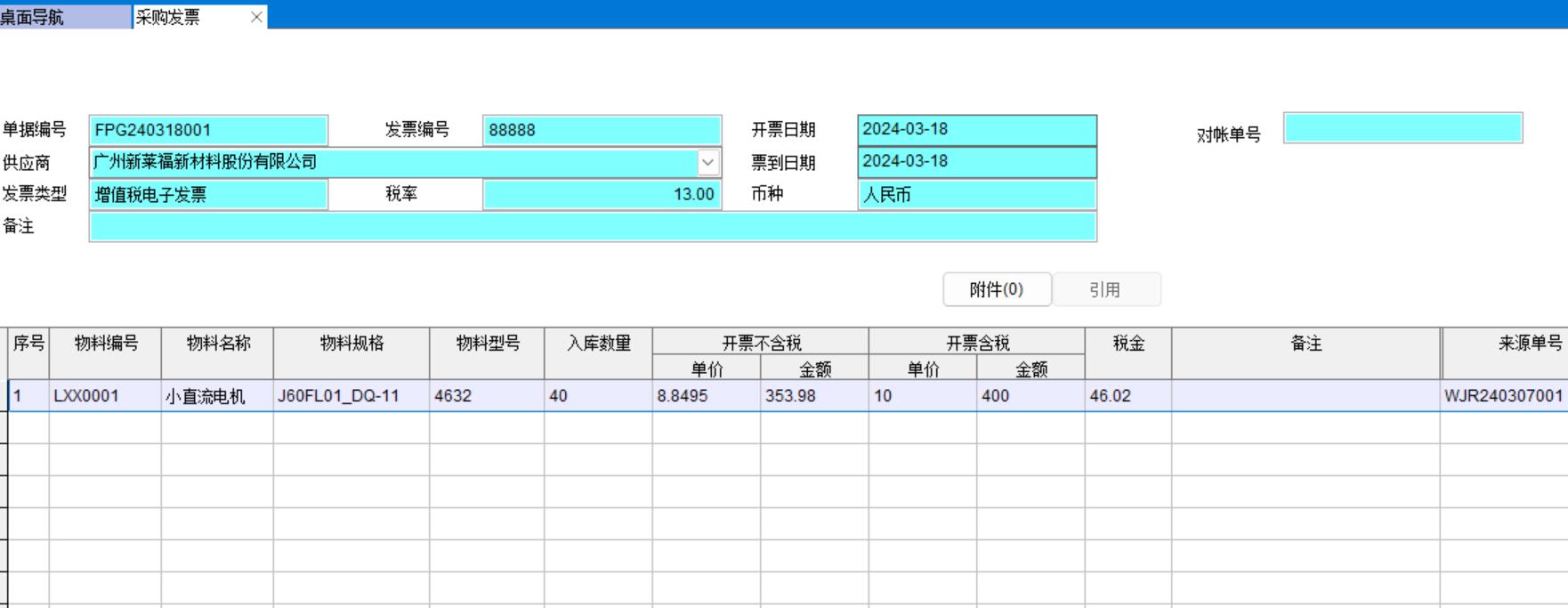Expand the 供应商 dropdown arrow
The height and width of the screenshot is (608, 1568).
click(x=707, y=163)
